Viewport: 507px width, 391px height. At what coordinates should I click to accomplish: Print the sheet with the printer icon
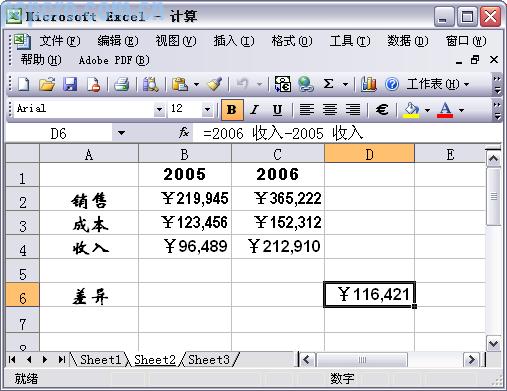pyautogui.click(x=122, y=84)
